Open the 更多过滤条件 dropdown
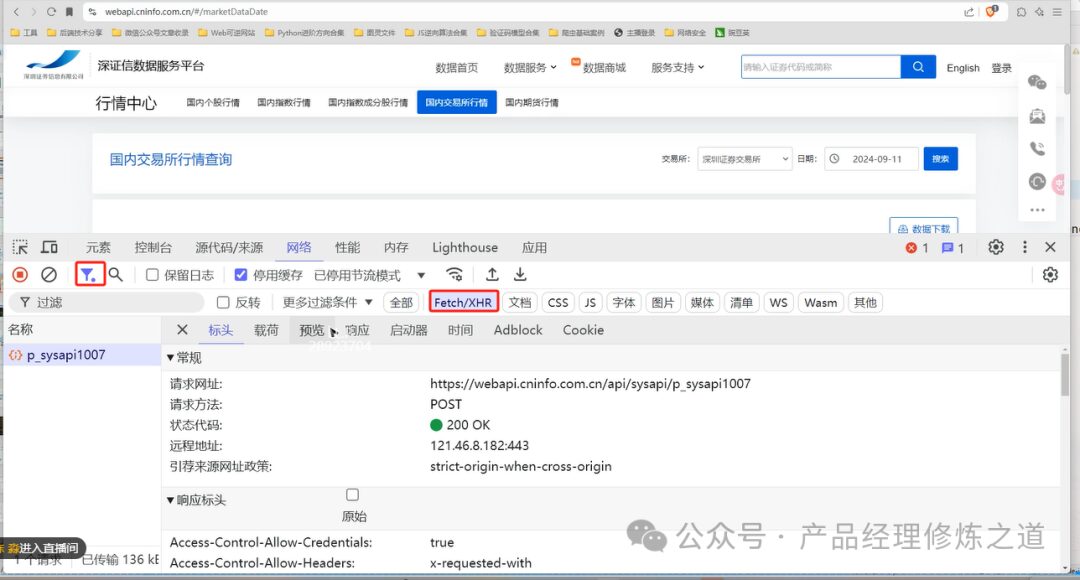 [328, 302]
